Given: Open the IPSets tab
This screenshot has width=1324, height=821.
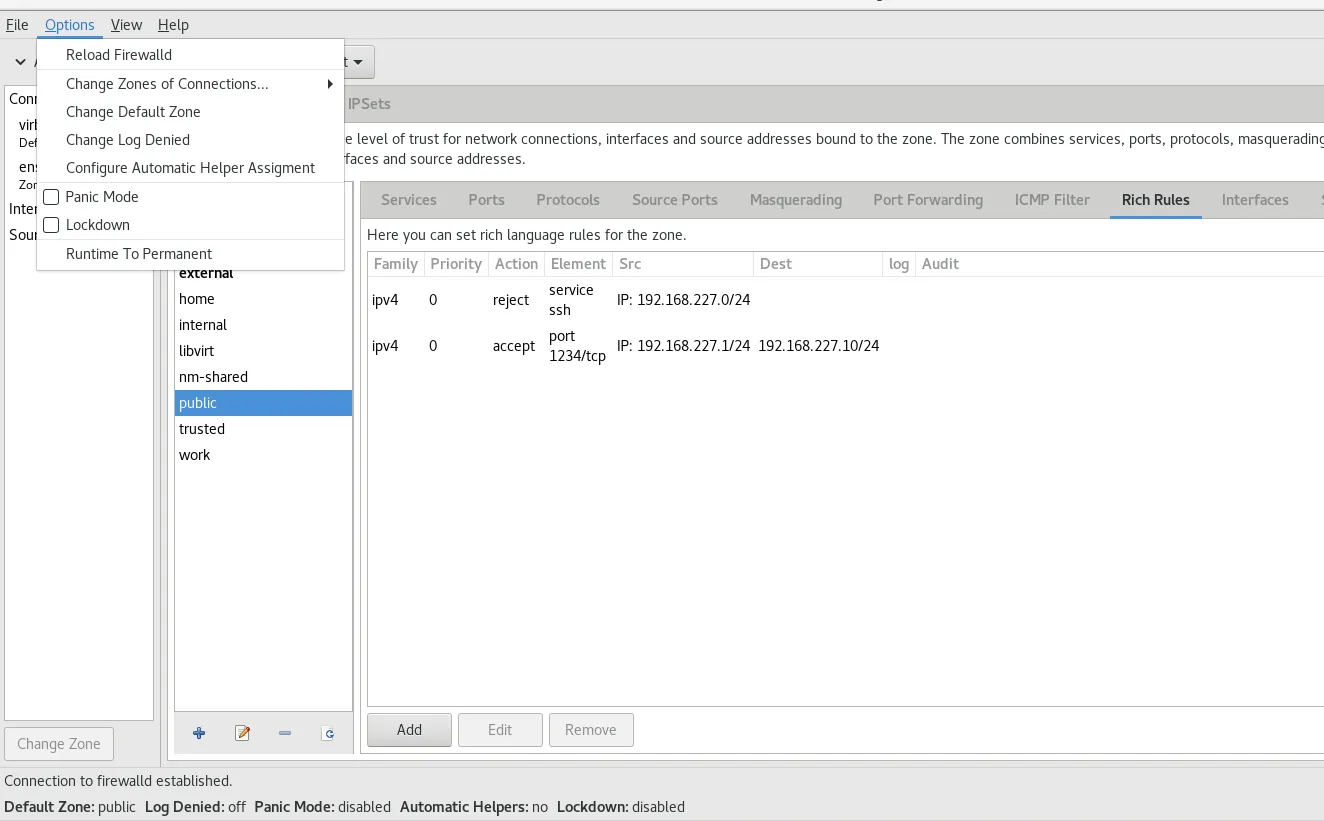Looking at the screenshot, I should point(369,104).
